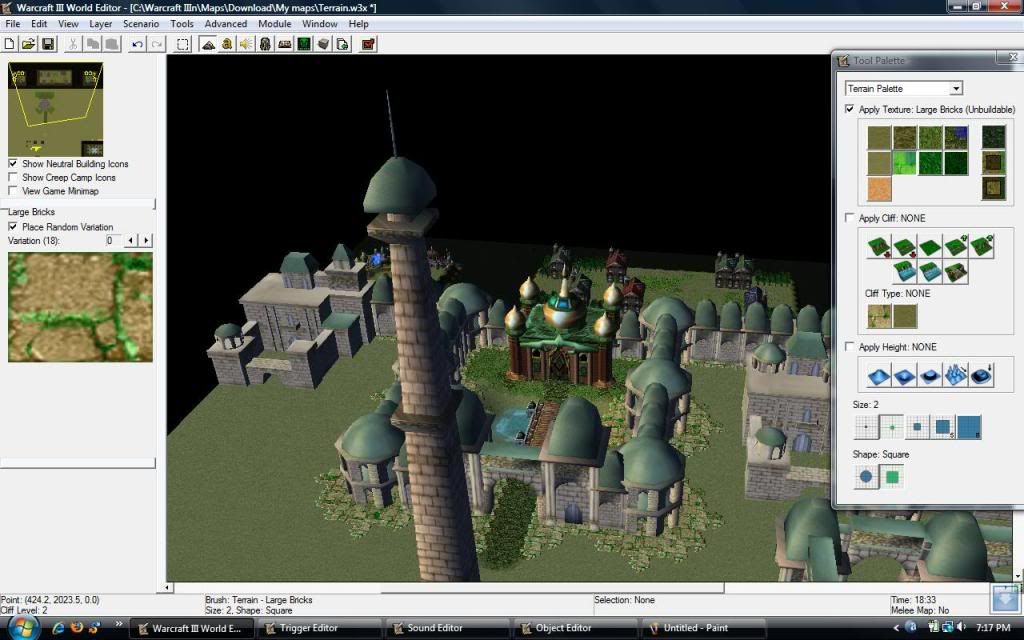
Task: Select the Ramp cliff tool
Action: (955, 272)
